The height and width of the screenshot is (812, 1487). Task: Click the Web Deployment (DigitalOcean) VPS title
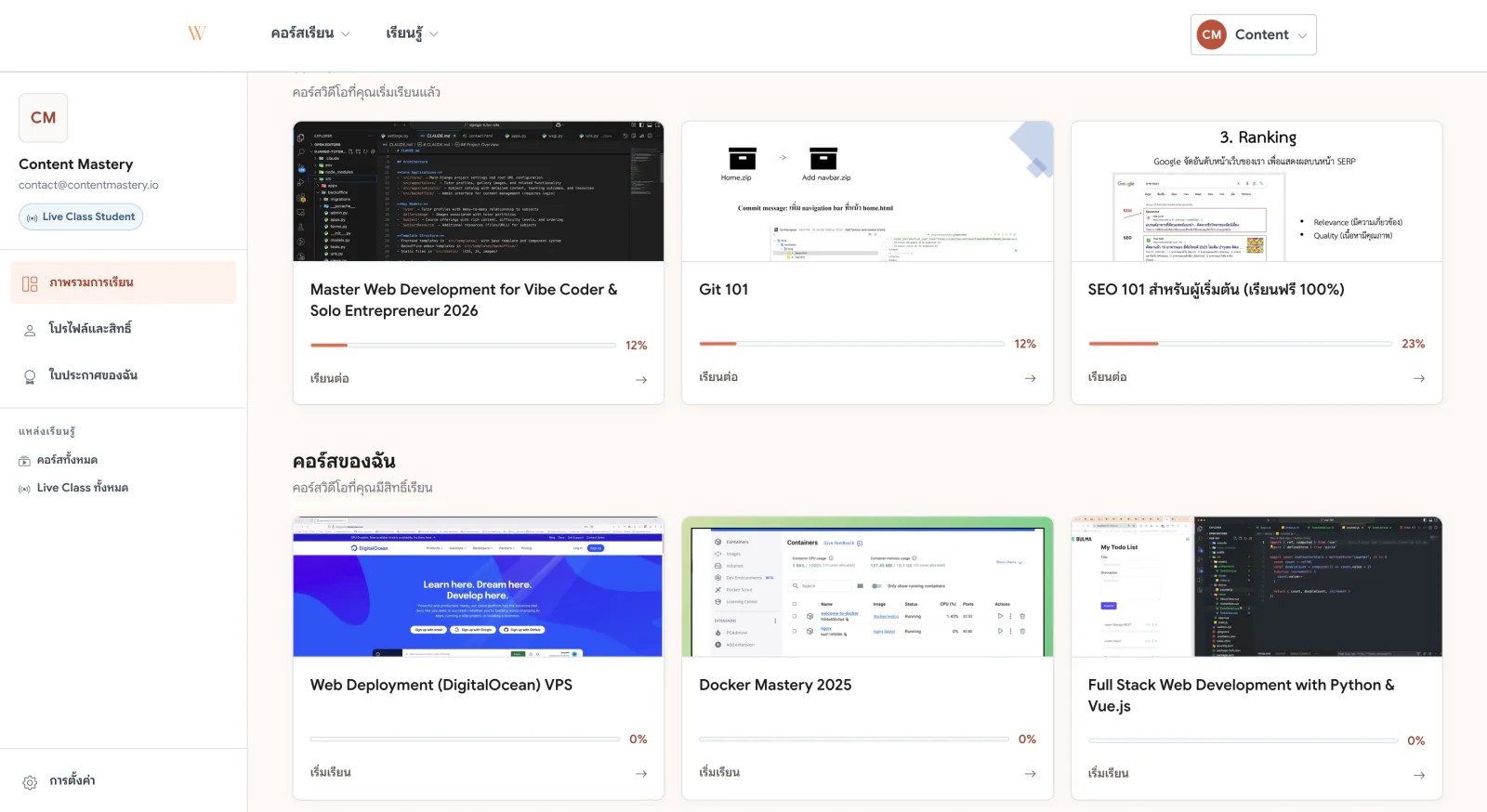pyautogui.click(x=441, y=685)
